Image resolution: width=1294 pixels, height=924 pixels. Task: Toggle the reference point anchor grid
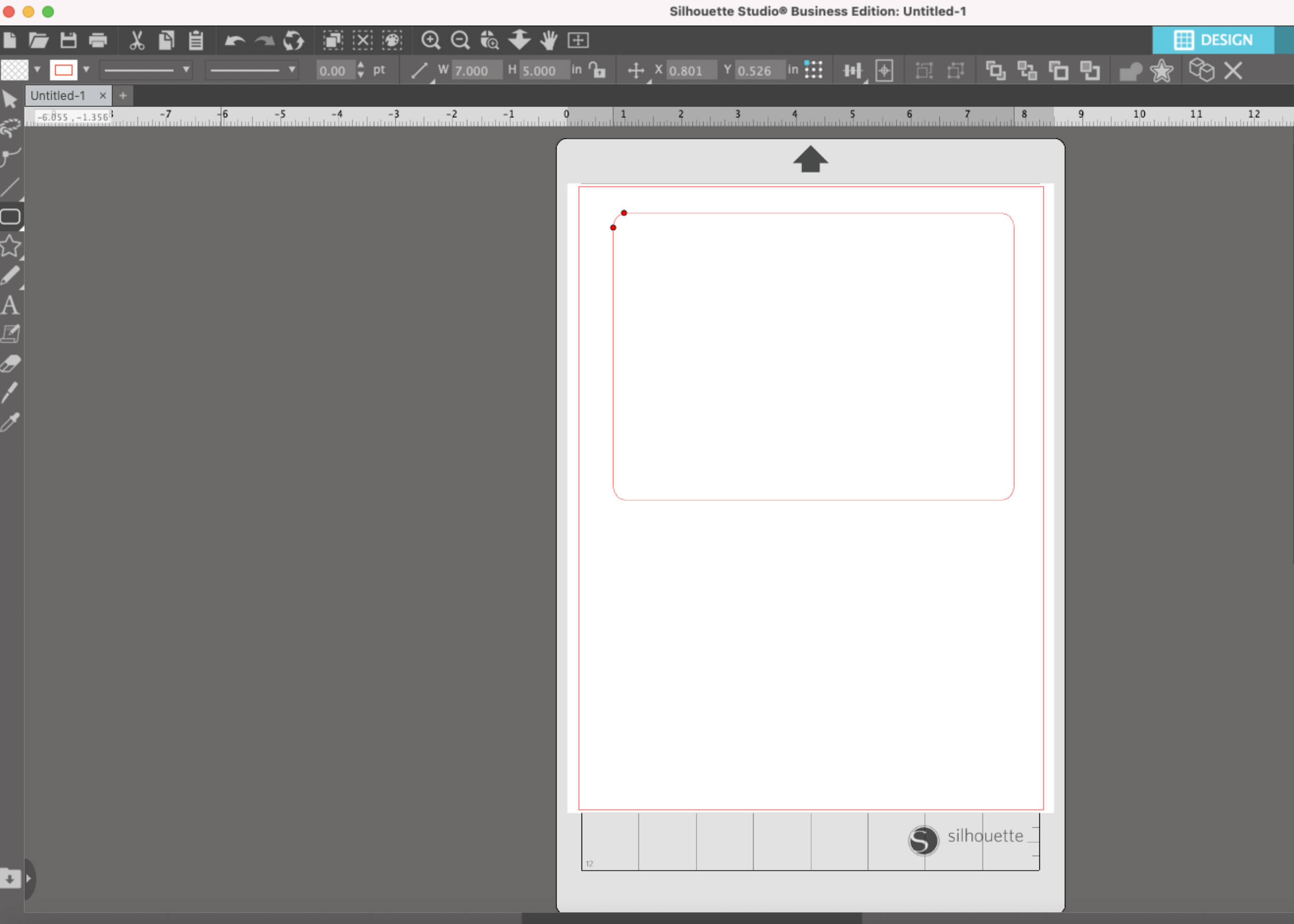(814, 70)
